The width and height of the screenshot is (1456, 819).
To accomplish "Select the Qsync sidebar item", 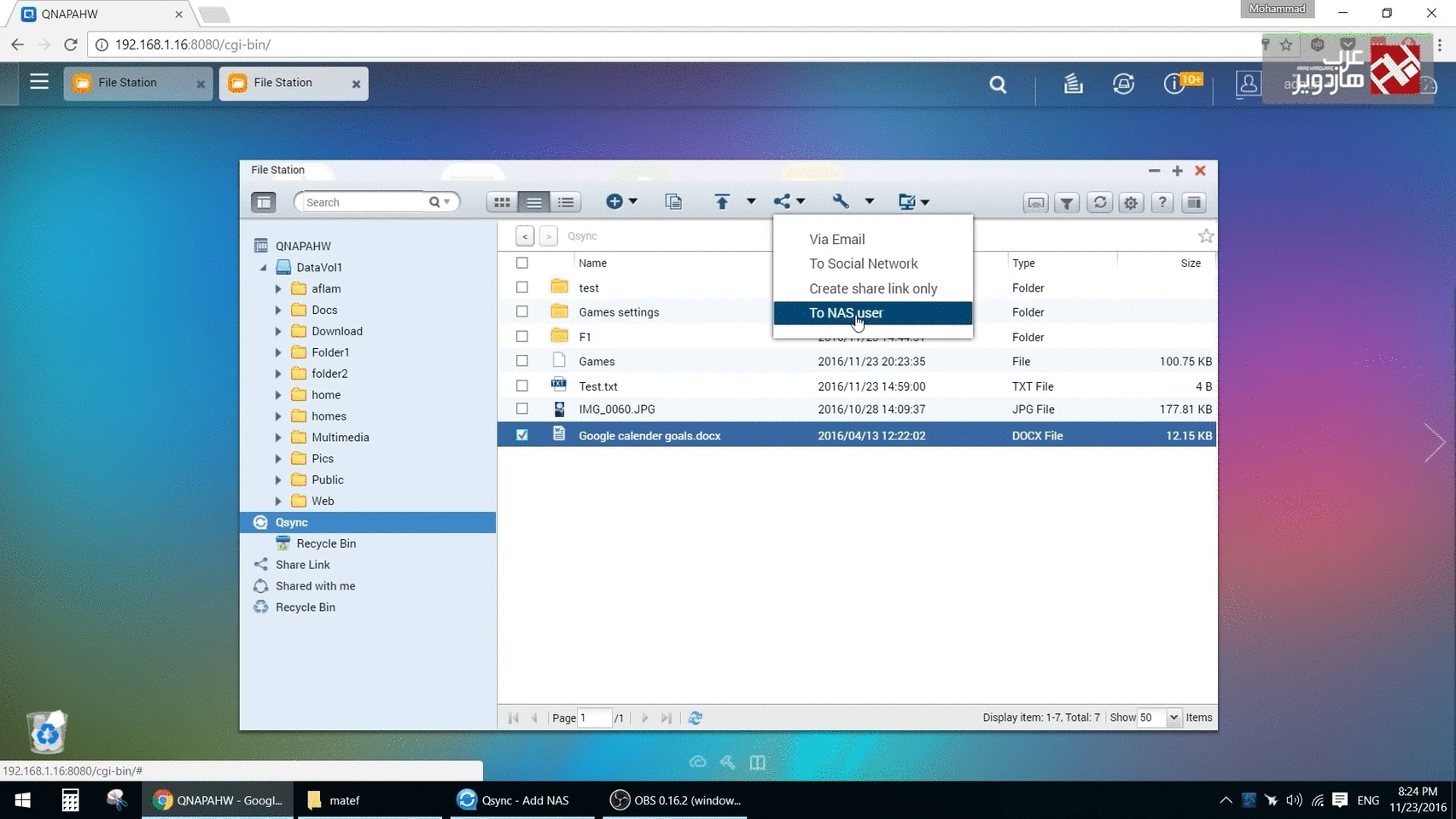I will (368, 522).
